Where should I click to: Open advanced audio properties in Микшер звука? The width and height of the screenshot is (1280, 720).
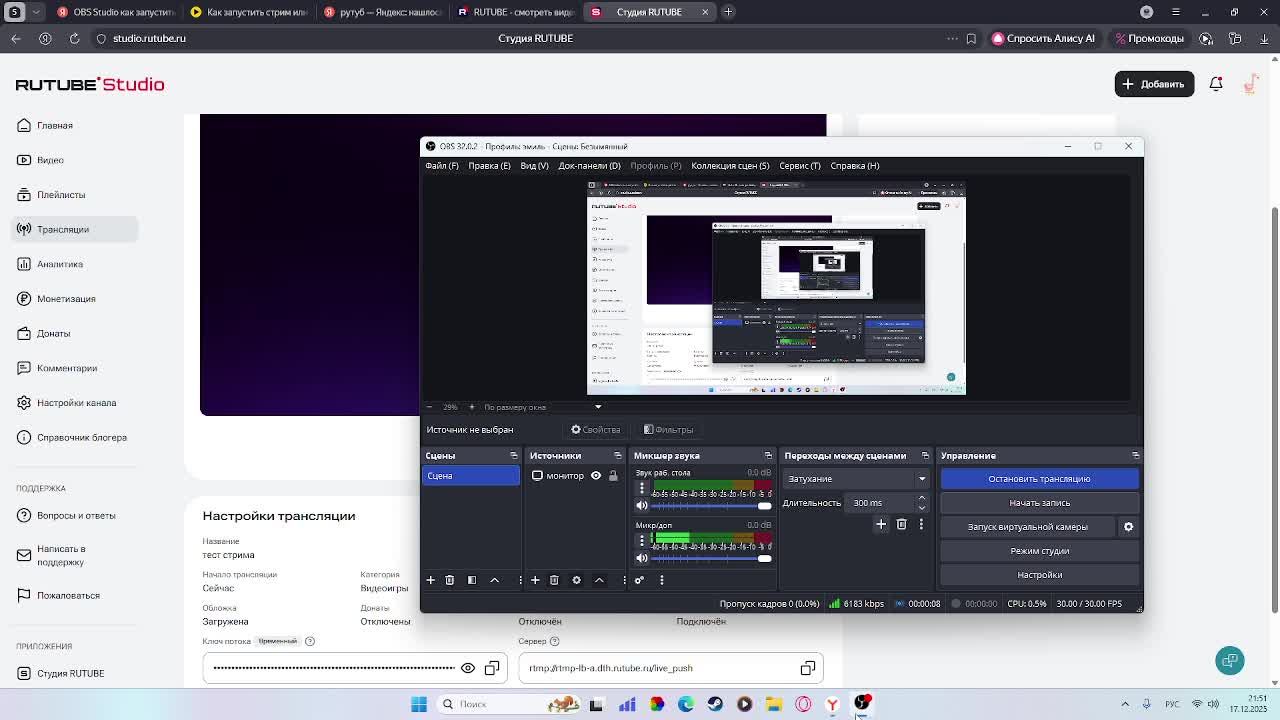pyautogui.click(x=639, y=580)
